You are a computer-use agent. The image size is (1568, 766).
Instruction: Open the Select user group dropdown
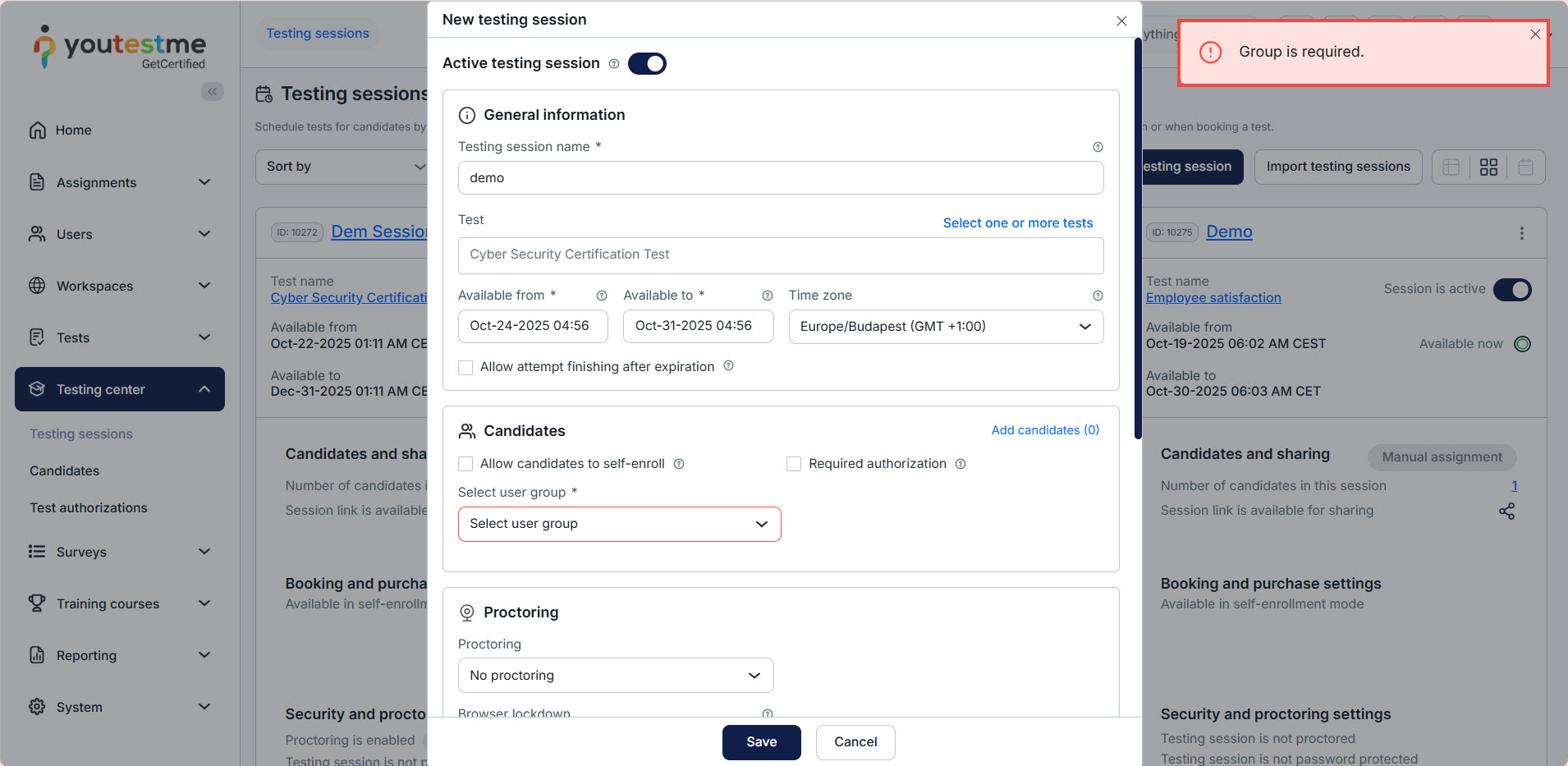click(x=619, y=524)
